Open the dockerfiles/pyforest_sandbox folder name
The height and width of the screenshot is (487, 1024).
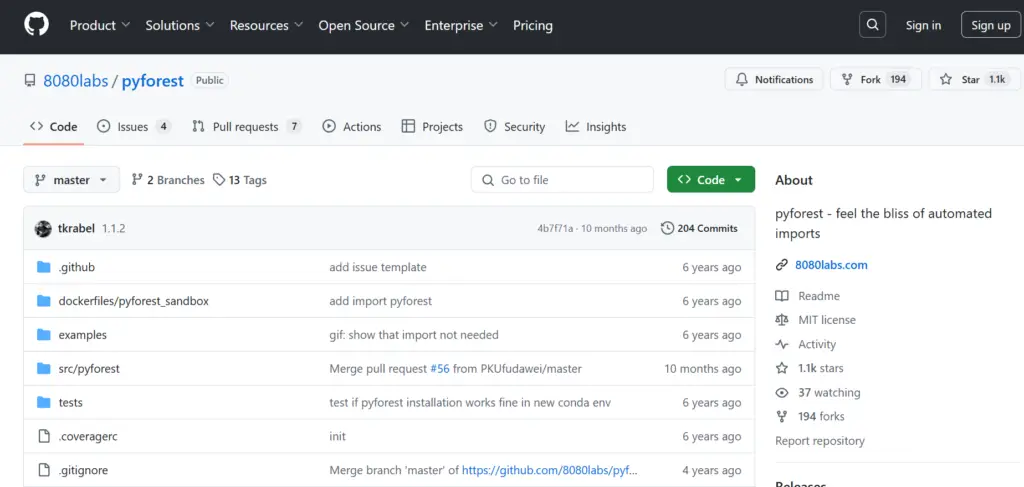coord(134,301)
